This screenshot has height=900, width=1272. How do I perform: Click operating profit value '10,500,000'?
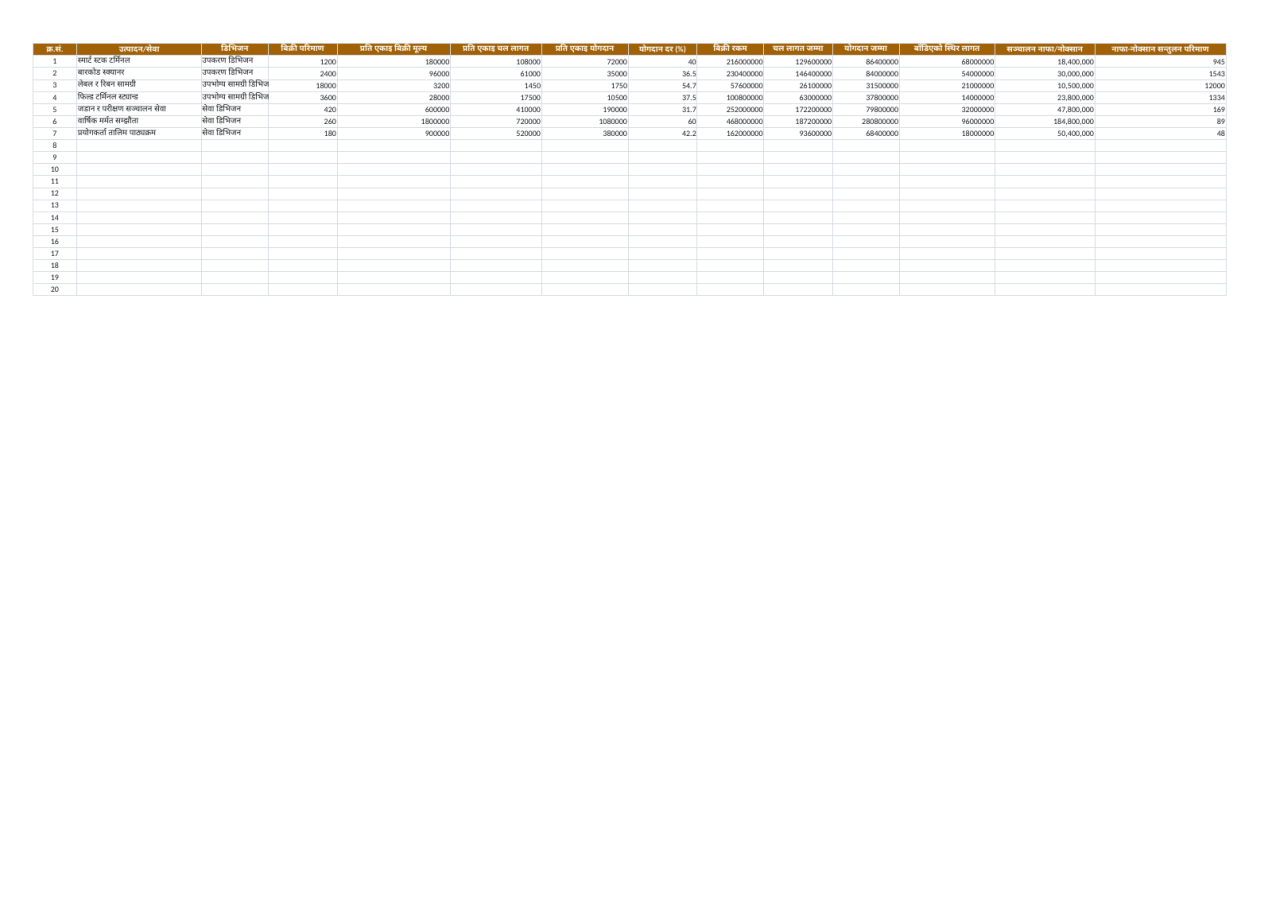1044,86
